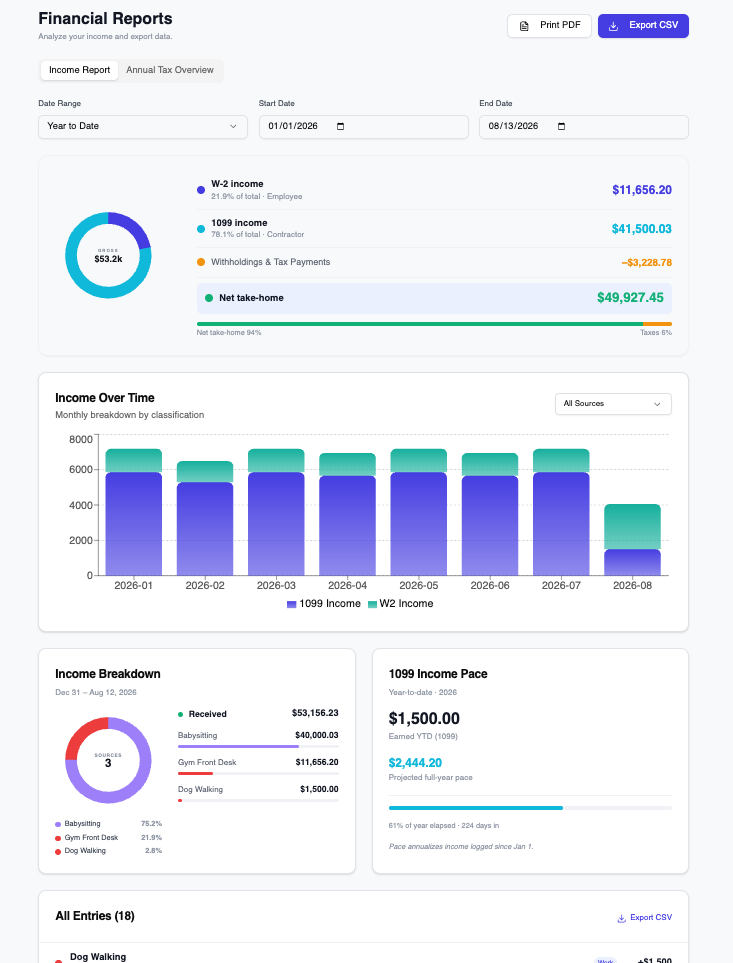Click the Start Date input field
733x963 pixels.
pos(363,127)
